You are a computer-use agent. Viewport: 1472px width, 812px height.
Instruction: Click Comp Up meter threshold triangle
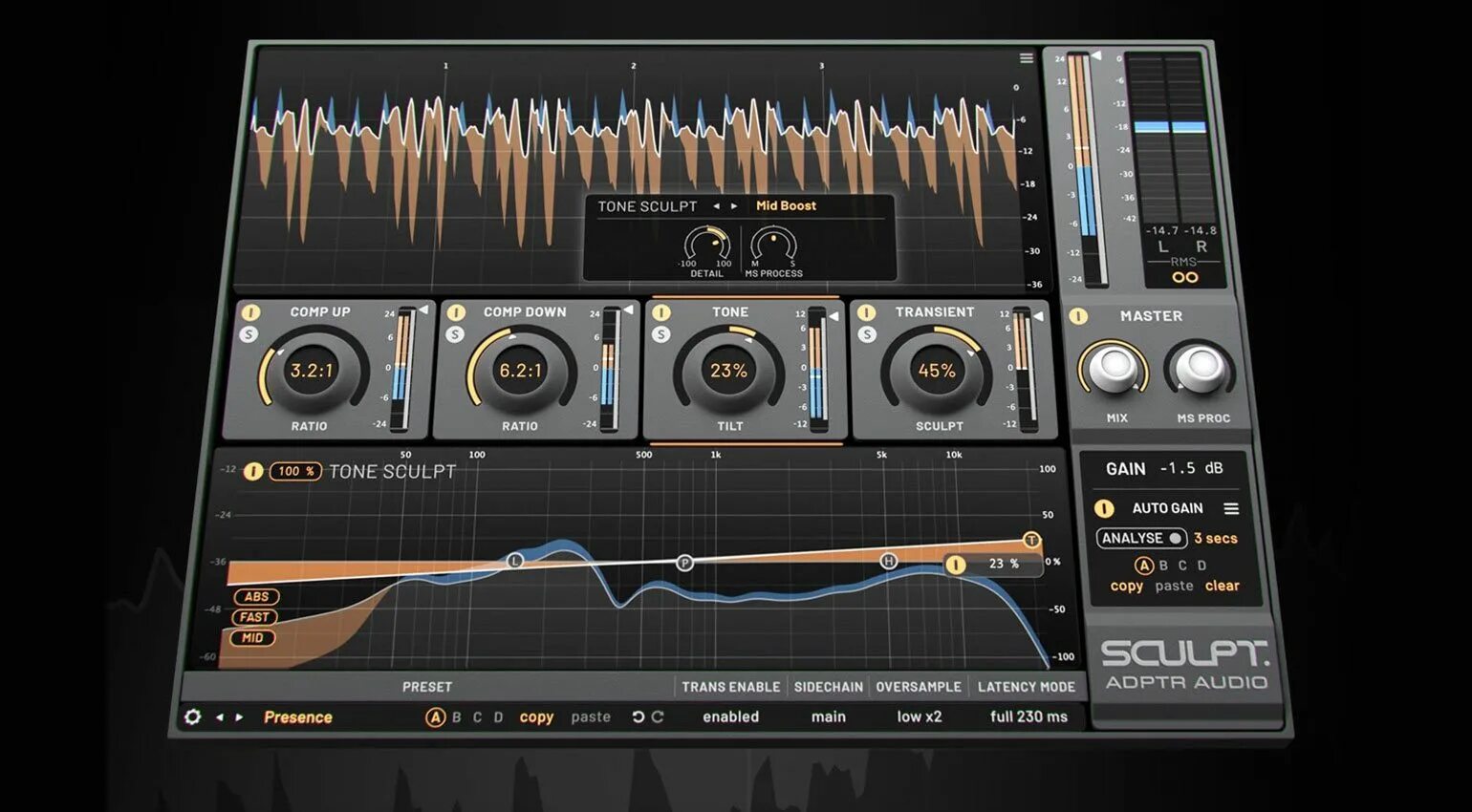[x=423, y=310]
